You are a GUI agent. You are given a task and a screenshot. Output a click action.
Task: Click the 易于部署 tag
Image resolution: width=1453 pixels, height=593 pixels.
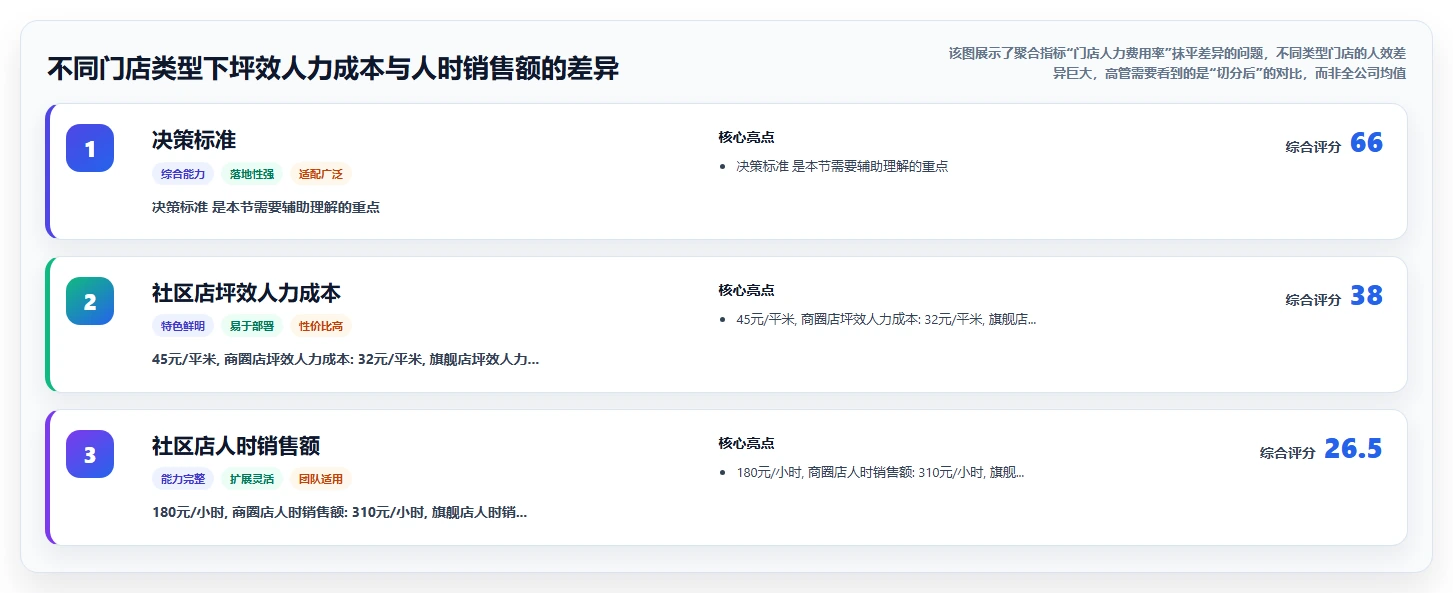point(252,326)
